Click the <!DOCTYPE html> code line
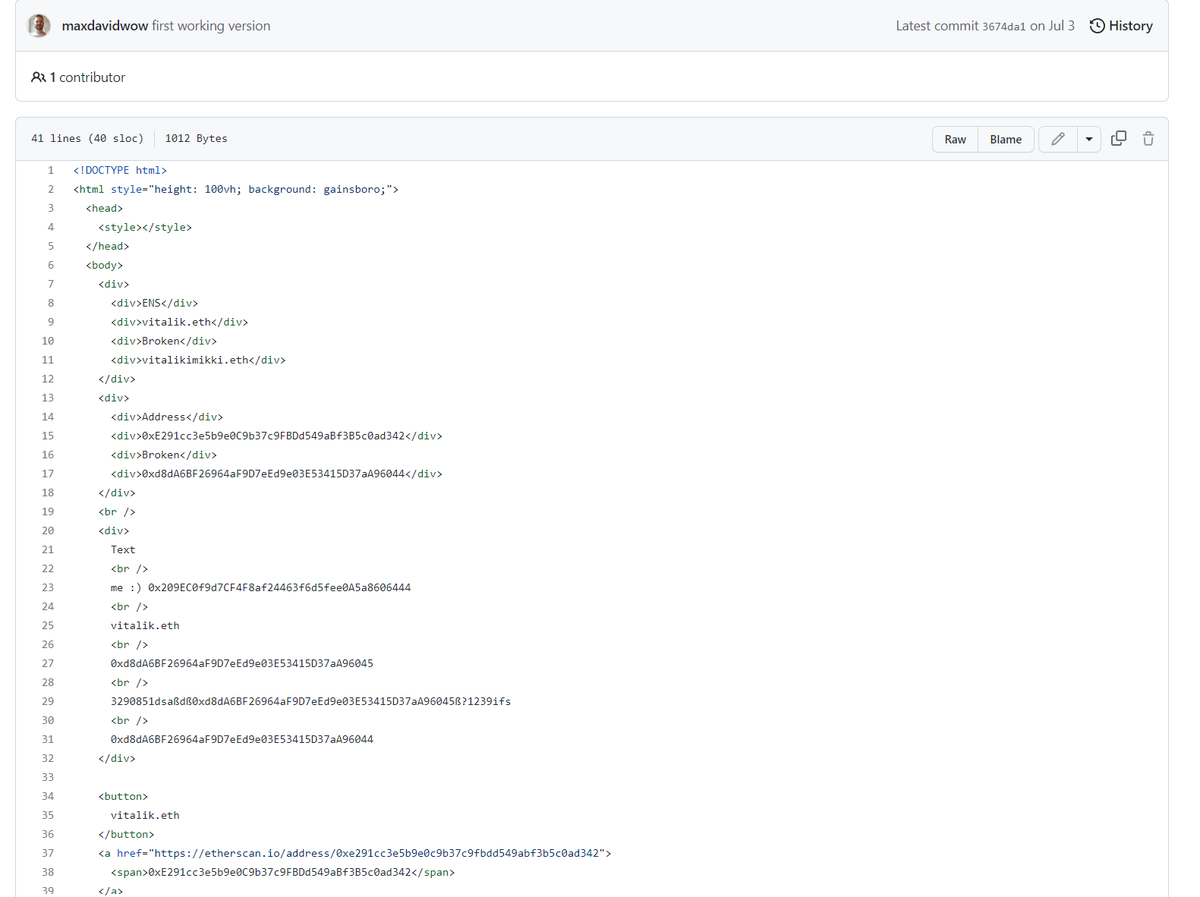 (x=120, y=170)
